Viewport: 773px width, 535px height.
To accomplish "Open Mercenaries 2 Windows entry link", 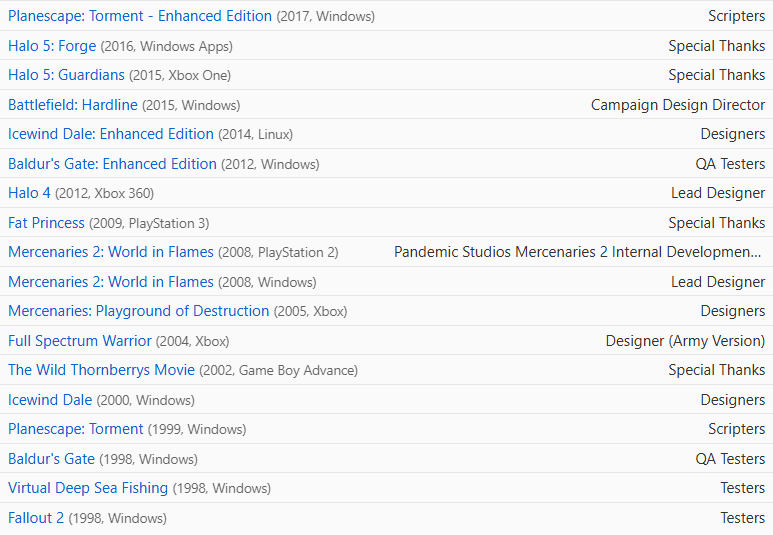I will tap(111, 282).
